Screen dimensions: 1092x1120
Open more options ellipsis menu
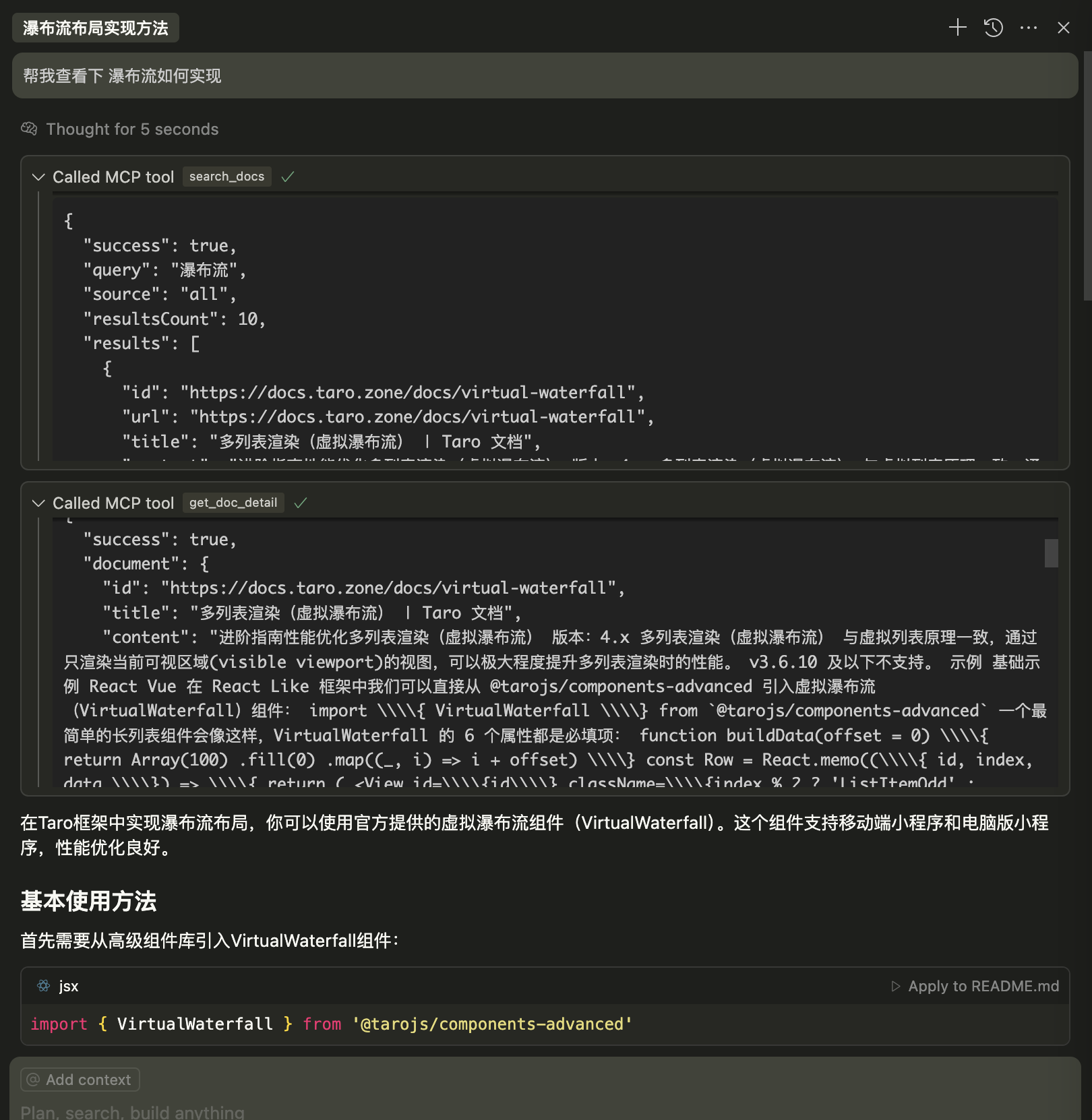click(1029, 28)
